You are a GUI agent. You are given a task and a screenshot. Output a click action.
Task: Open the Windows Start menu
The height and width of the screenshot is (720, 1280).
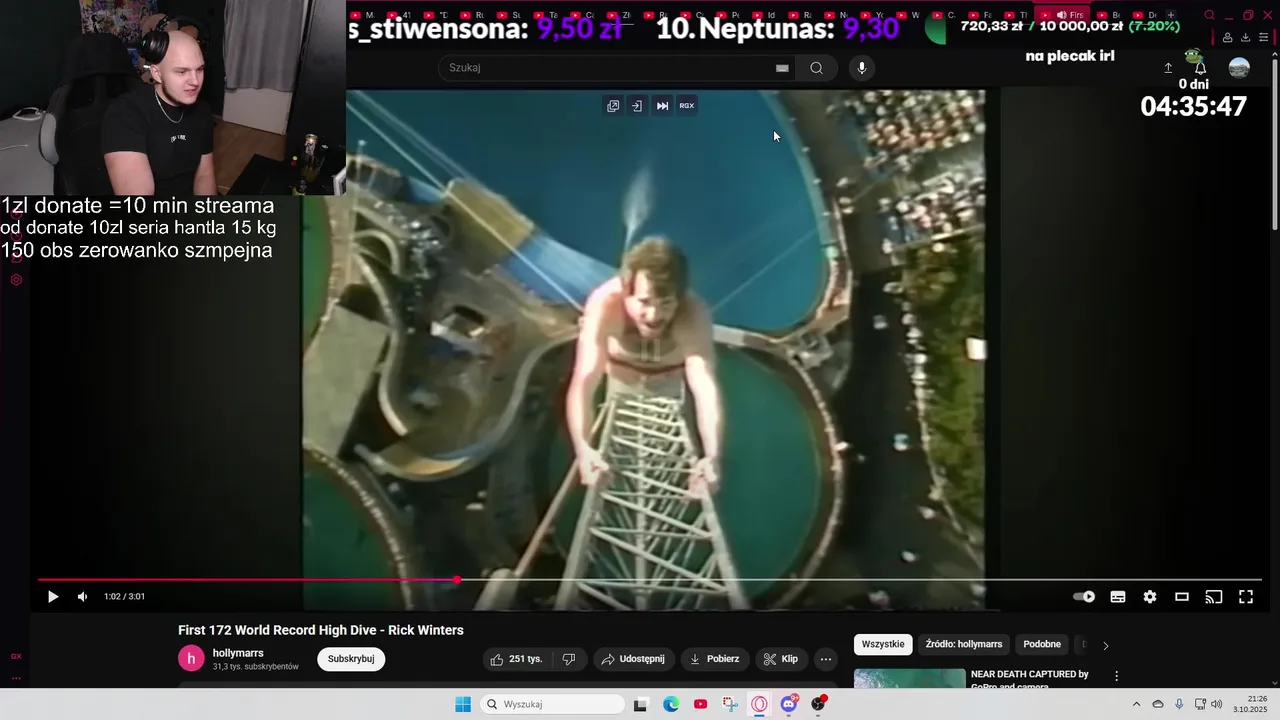click(x=463, y=704)
